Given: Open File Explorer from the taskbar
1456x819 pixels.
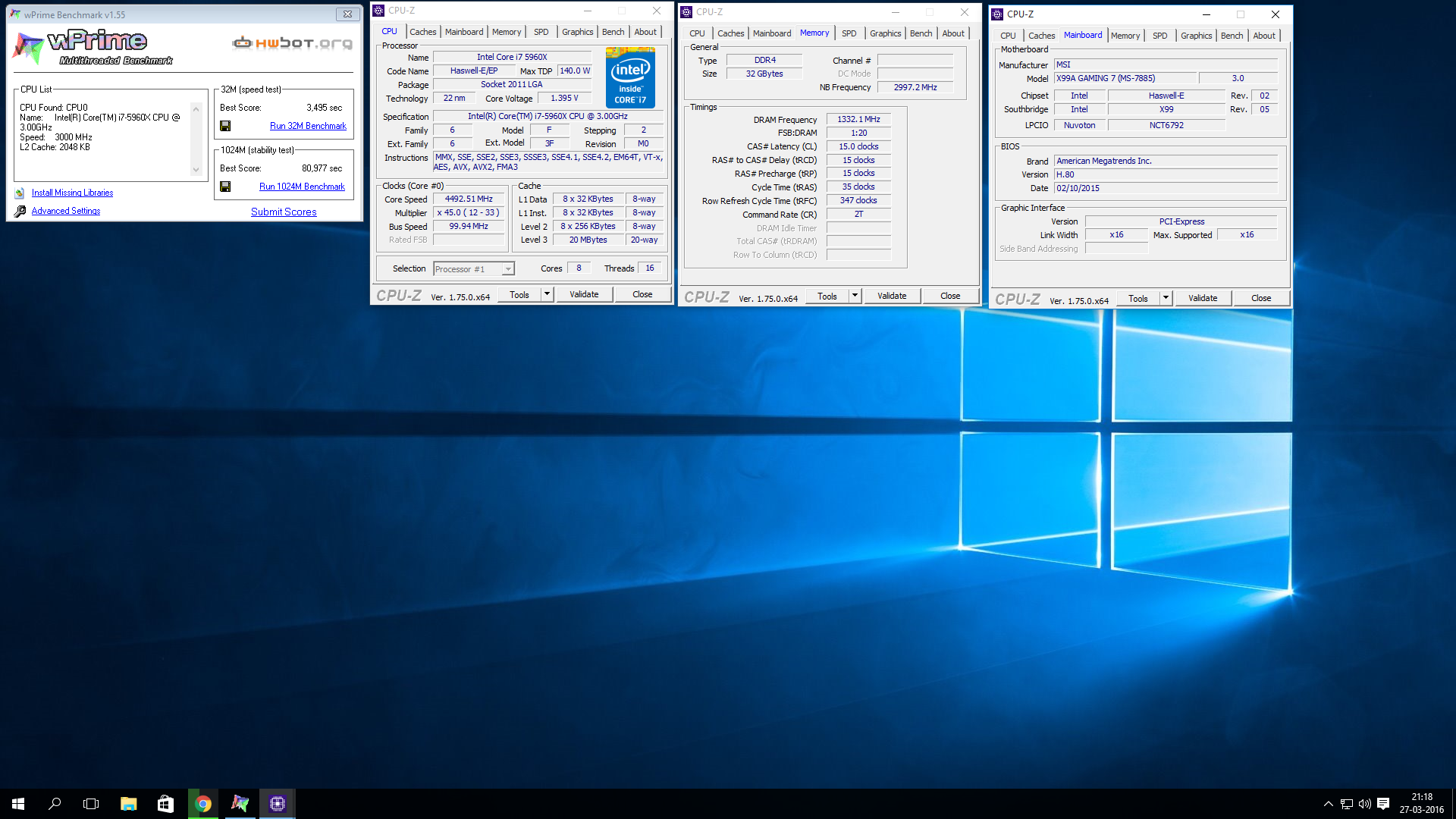Looking at the screenshot, I should [x=129, y=804].
